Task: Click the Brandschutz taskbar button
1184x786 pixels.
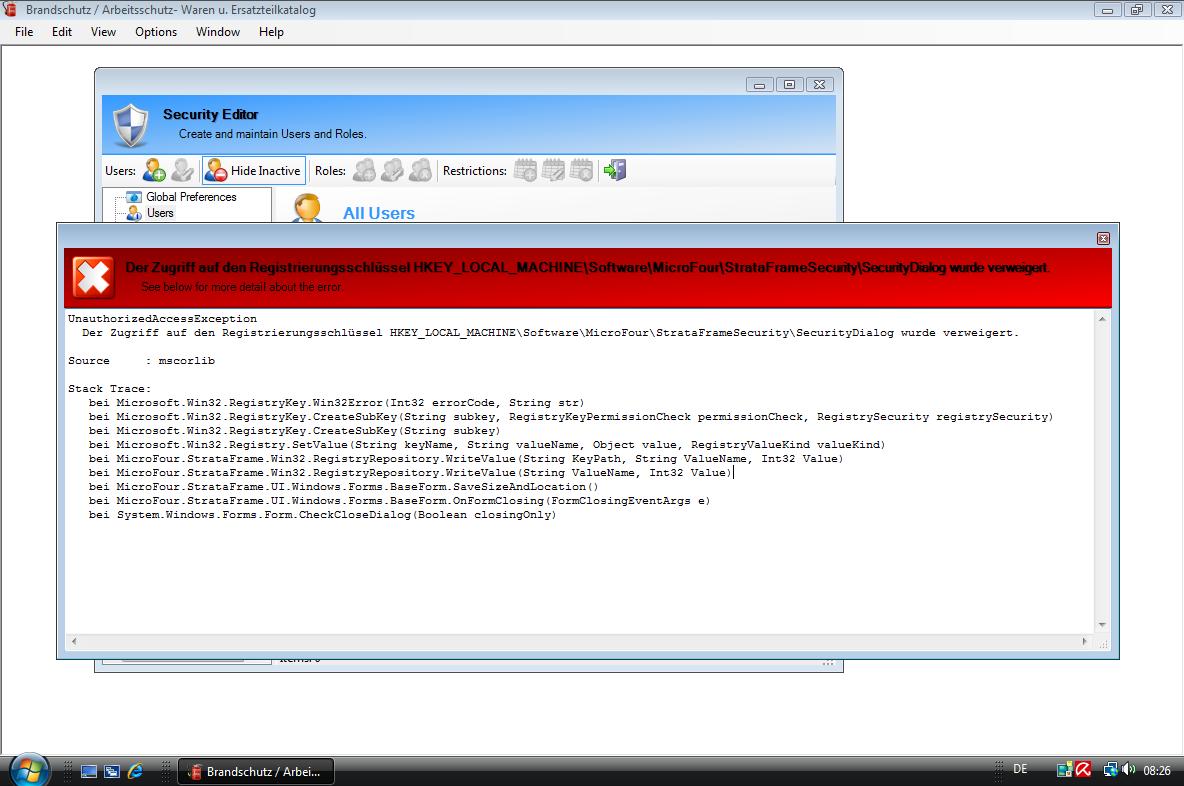Action: point(255,771)
